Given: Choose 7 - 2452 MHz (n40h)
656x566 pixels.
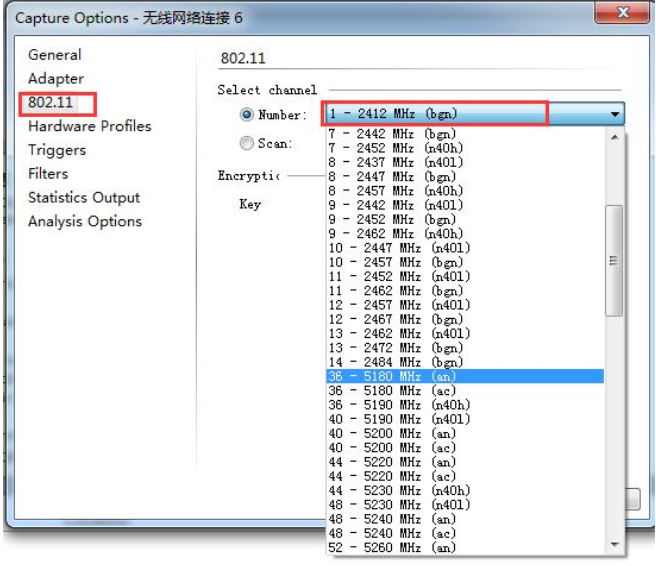Looking at the screenshot, I should pyautogui.click(x=465, y=148).
